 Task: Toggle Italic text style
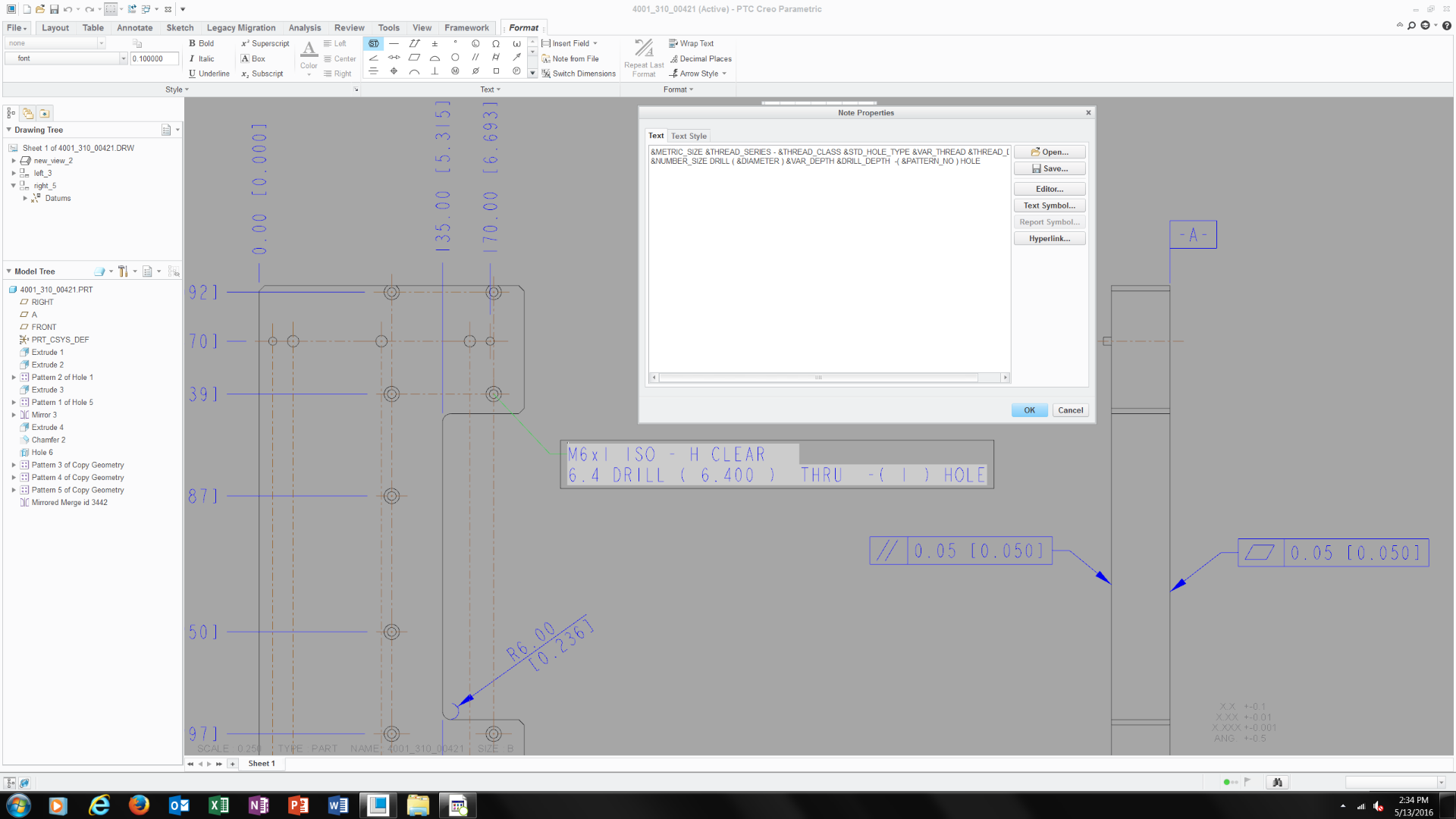[x=202, y=58]
